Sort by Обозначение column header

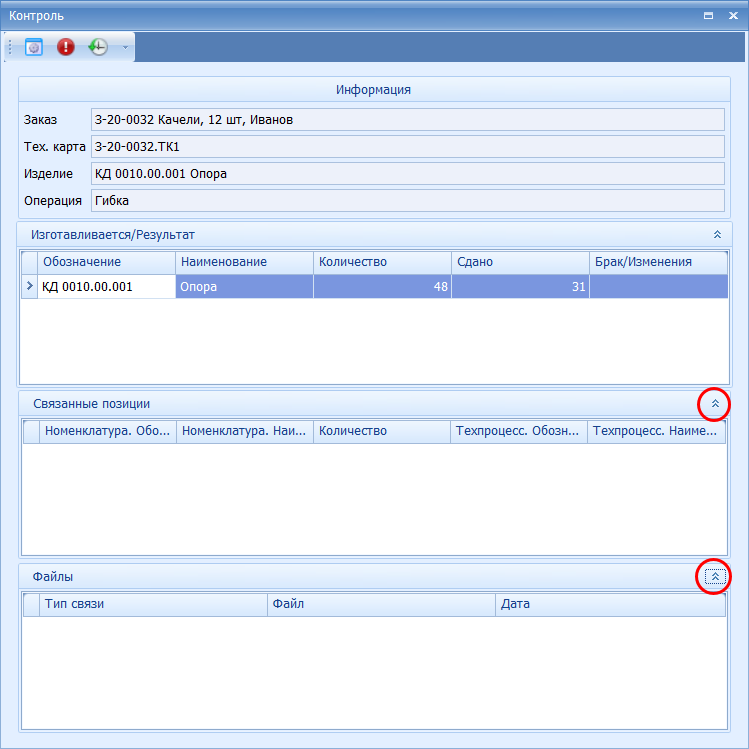tap(107, 262)
